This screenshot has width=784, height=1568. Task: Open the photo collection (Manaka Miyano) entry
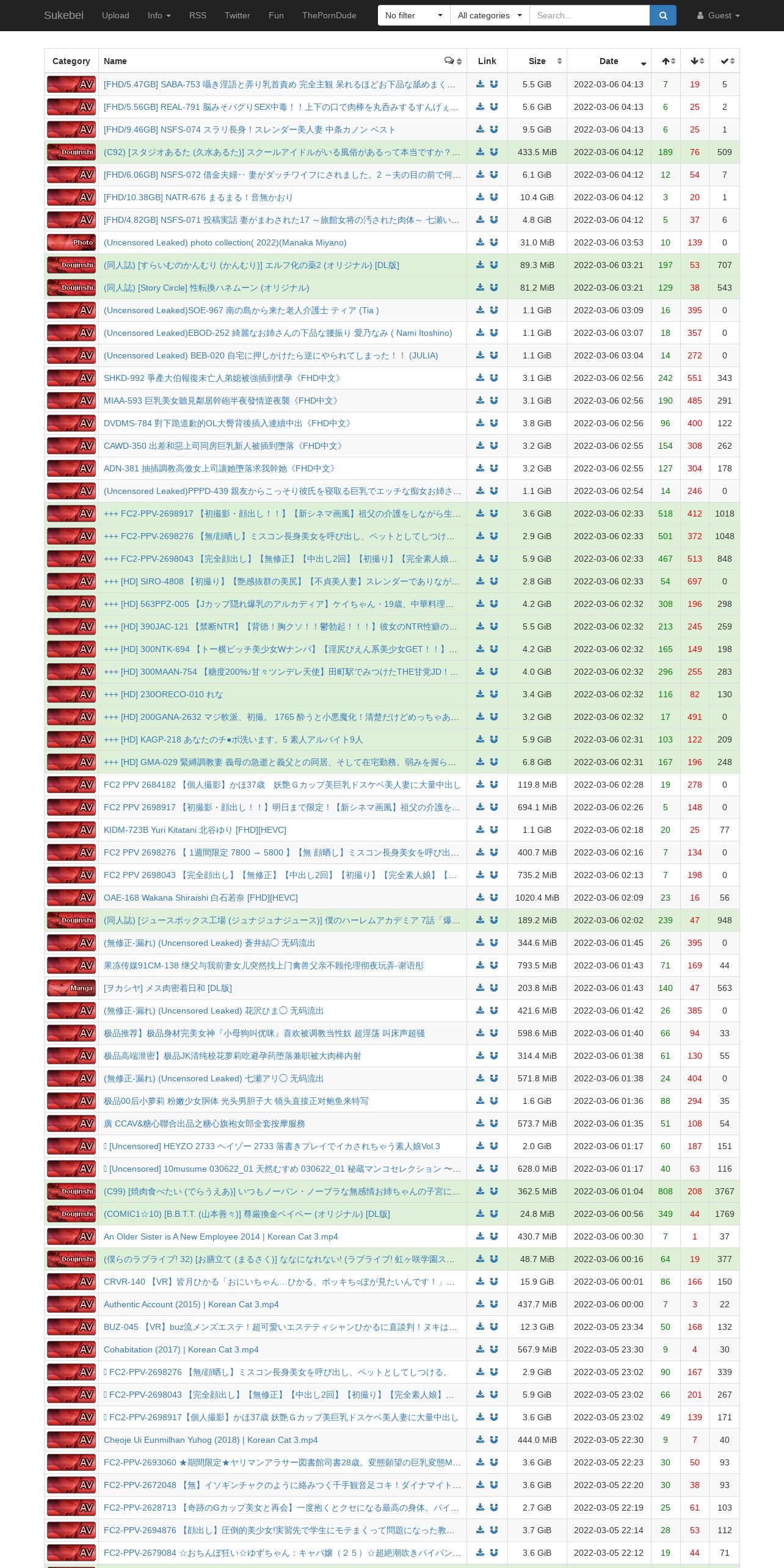coord(225,242)
